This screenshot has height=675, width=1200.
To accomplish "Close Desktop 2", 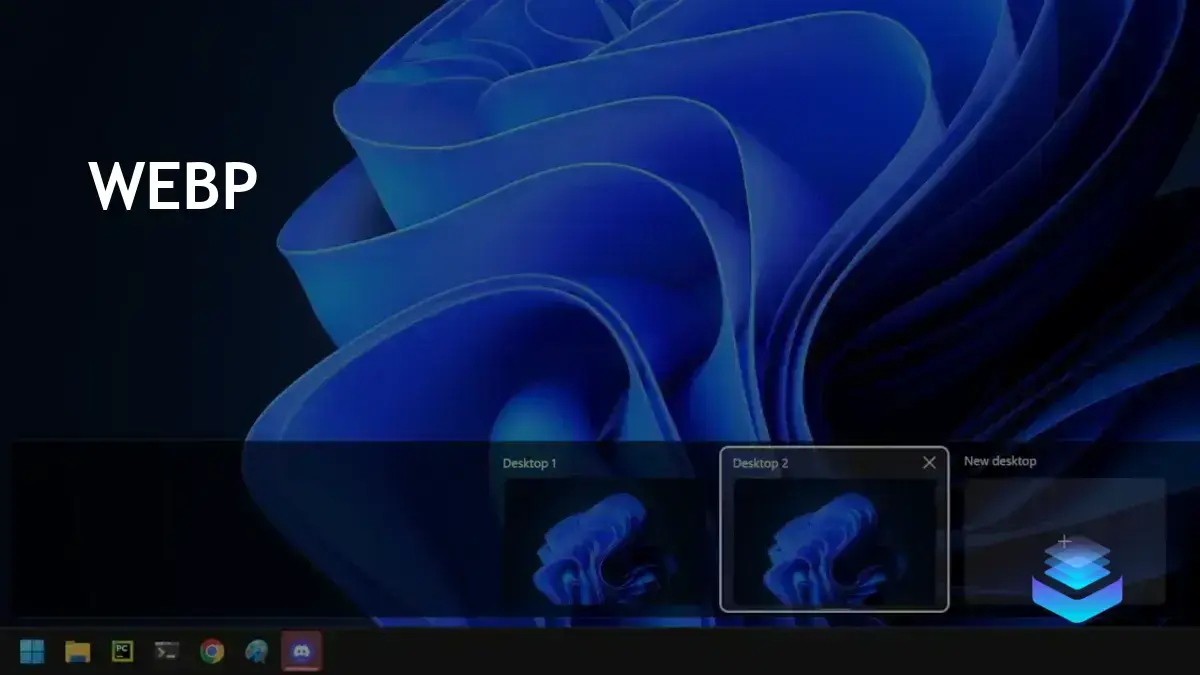I will (929, 463).
